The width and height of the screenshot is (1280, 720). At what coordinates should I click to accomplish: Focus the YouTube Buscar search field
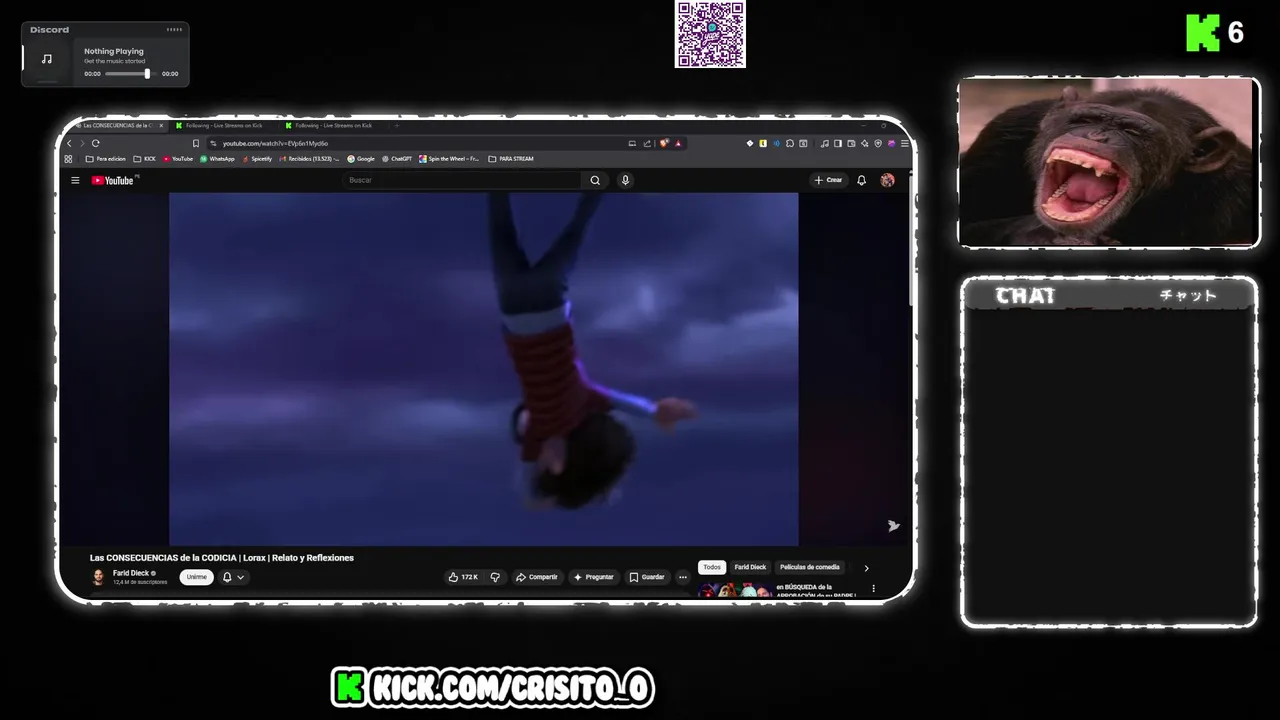click(x=463, y=180)
